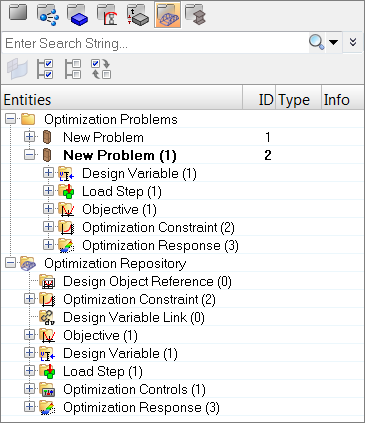Click Load Step icon under New Problem (1)
Viewport: 365px width, 423px height.
tap(66, 191)
